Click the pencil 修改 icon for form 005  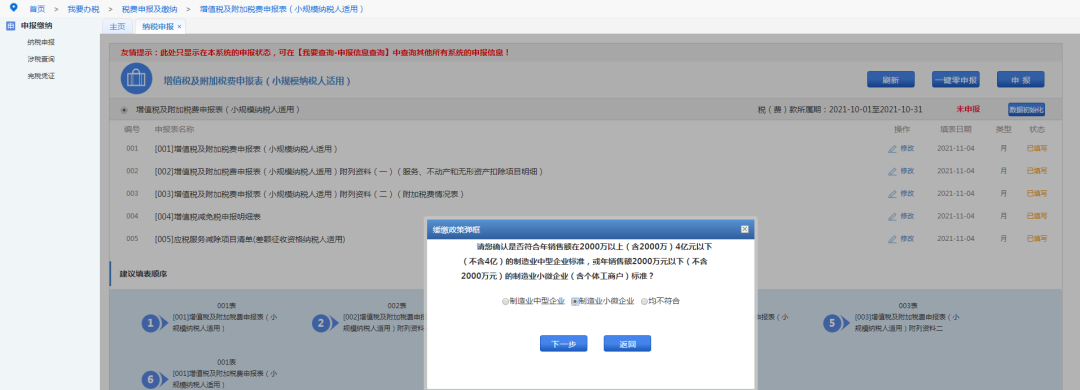click(x=893, y=239)
